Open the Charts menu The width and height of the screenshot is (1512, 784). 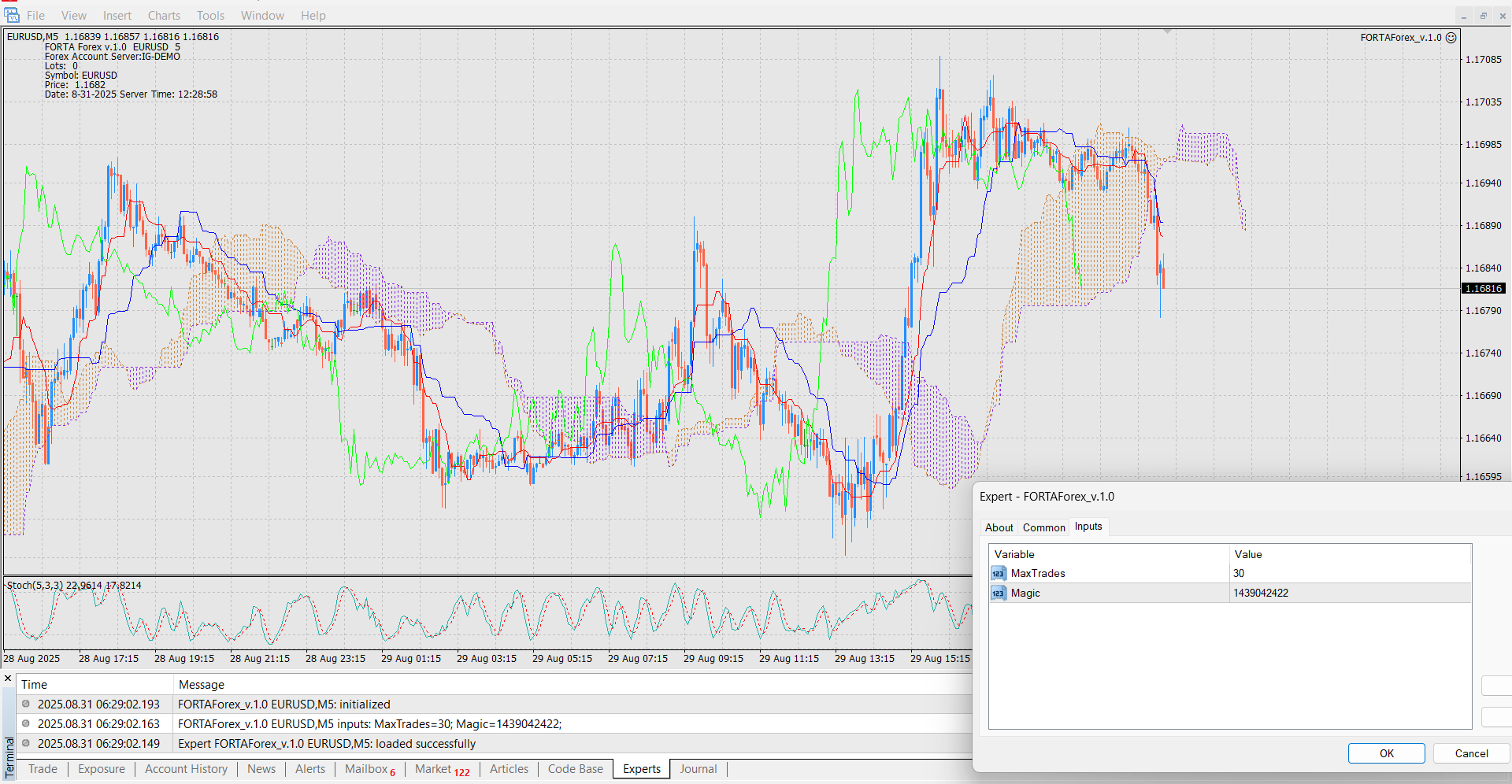coord(164,16)
